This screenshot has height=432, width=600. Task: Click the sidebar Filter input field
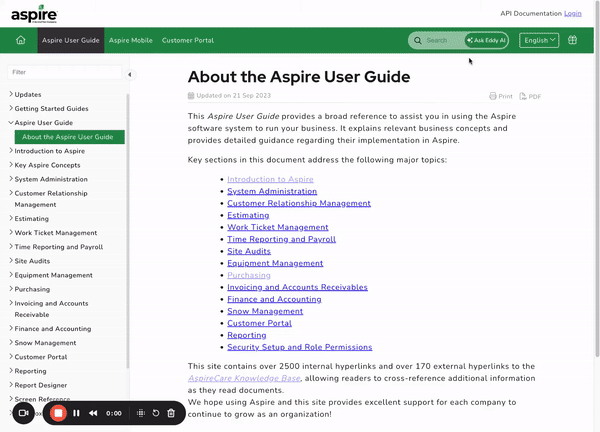click(64, 73)
